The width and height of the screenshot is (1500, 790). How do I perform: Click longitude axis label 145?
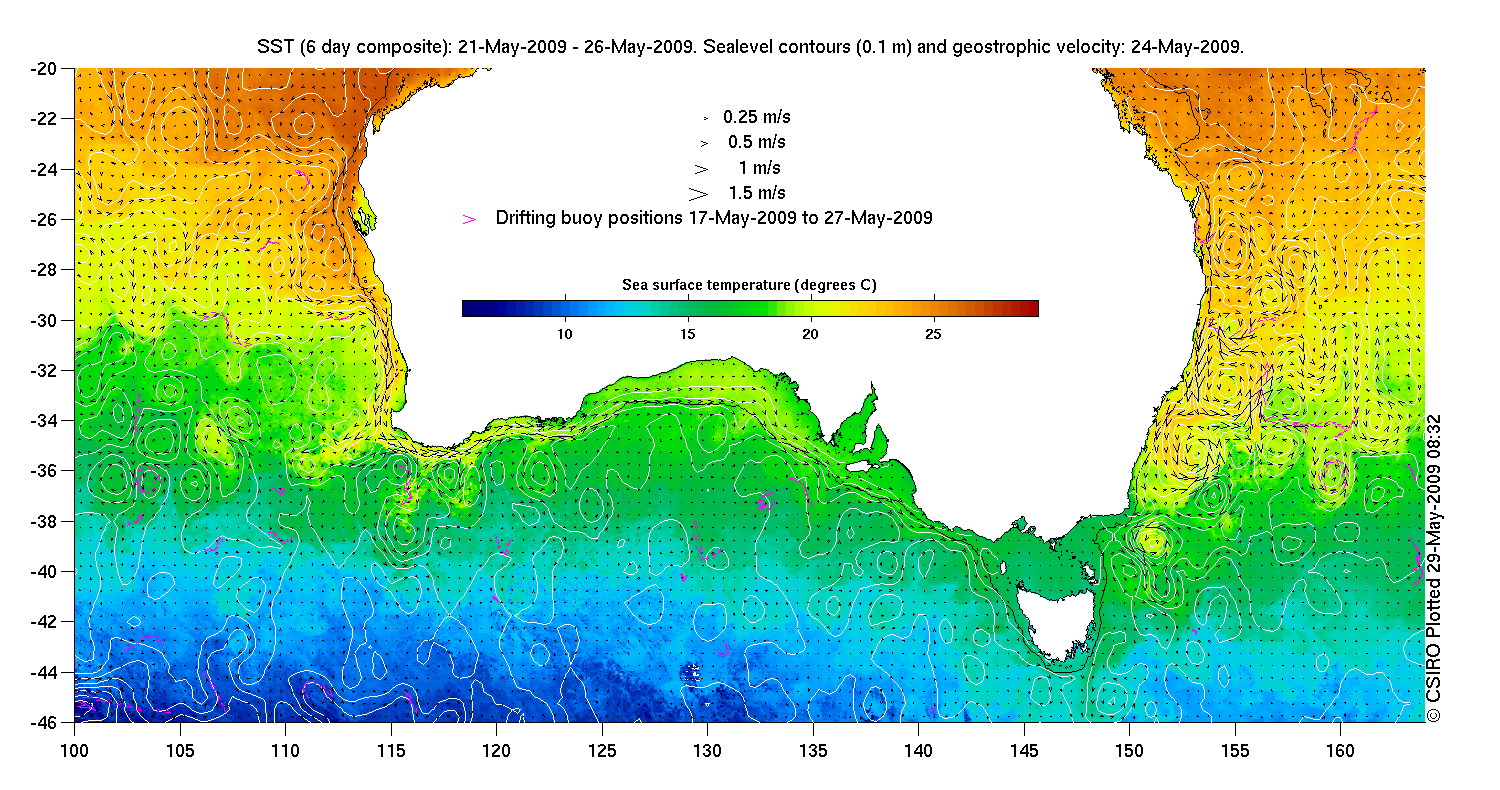click(x=1024, y=749)
